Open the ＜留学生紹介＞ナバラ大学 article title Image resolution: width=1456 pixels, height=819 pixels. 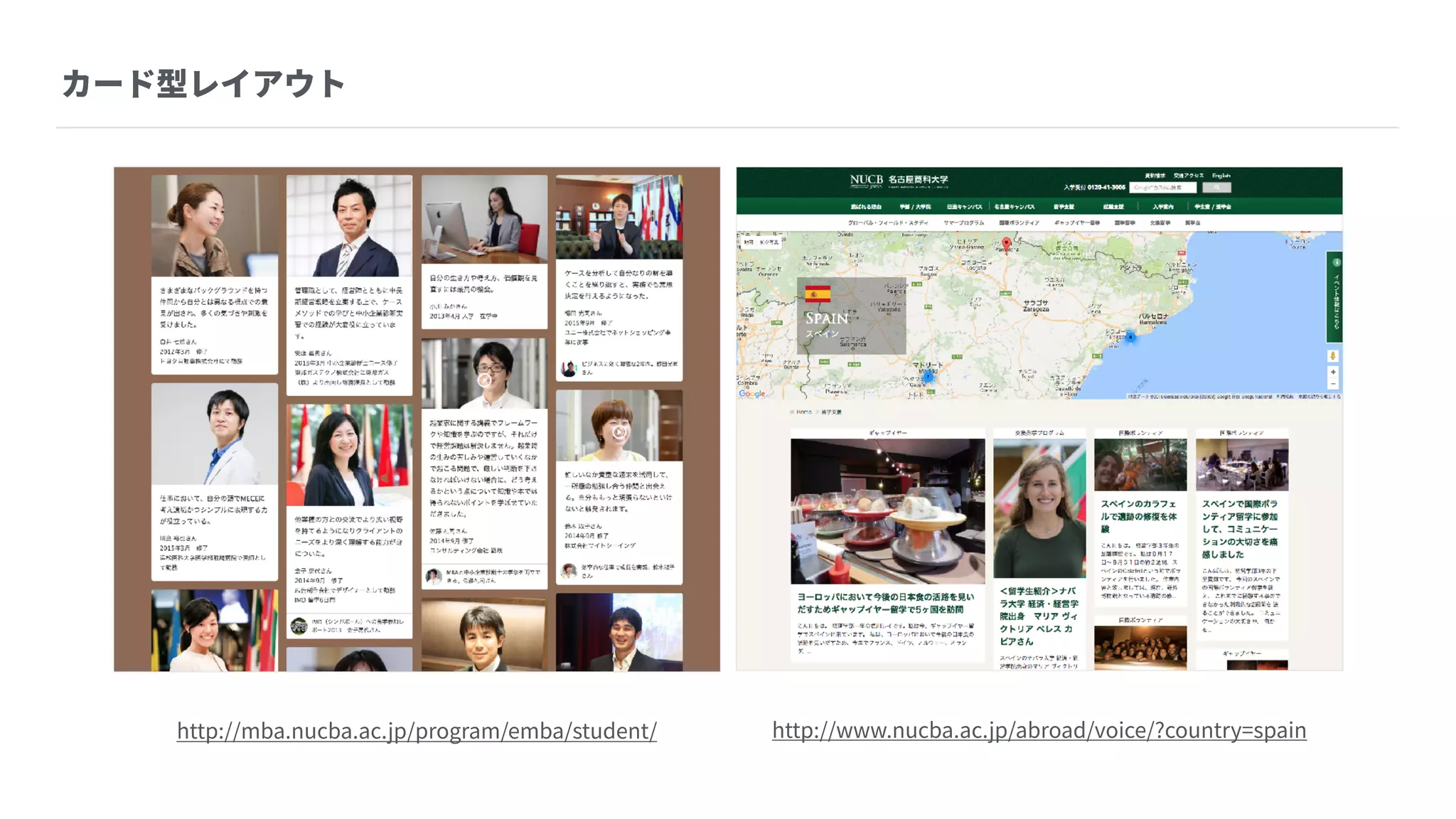[x=1039, y=616]
